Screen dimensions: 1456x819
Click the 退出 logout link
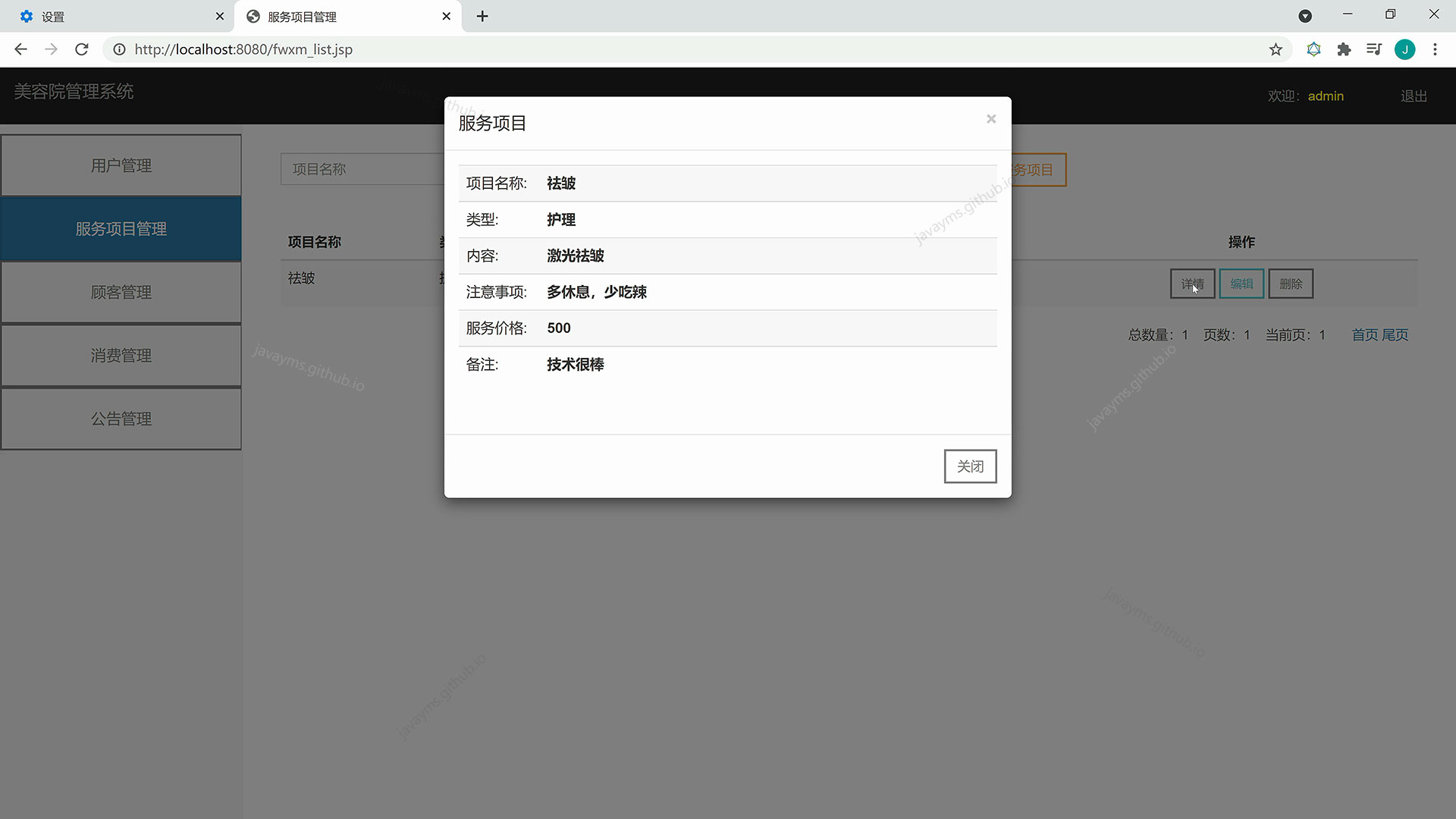1414,96
